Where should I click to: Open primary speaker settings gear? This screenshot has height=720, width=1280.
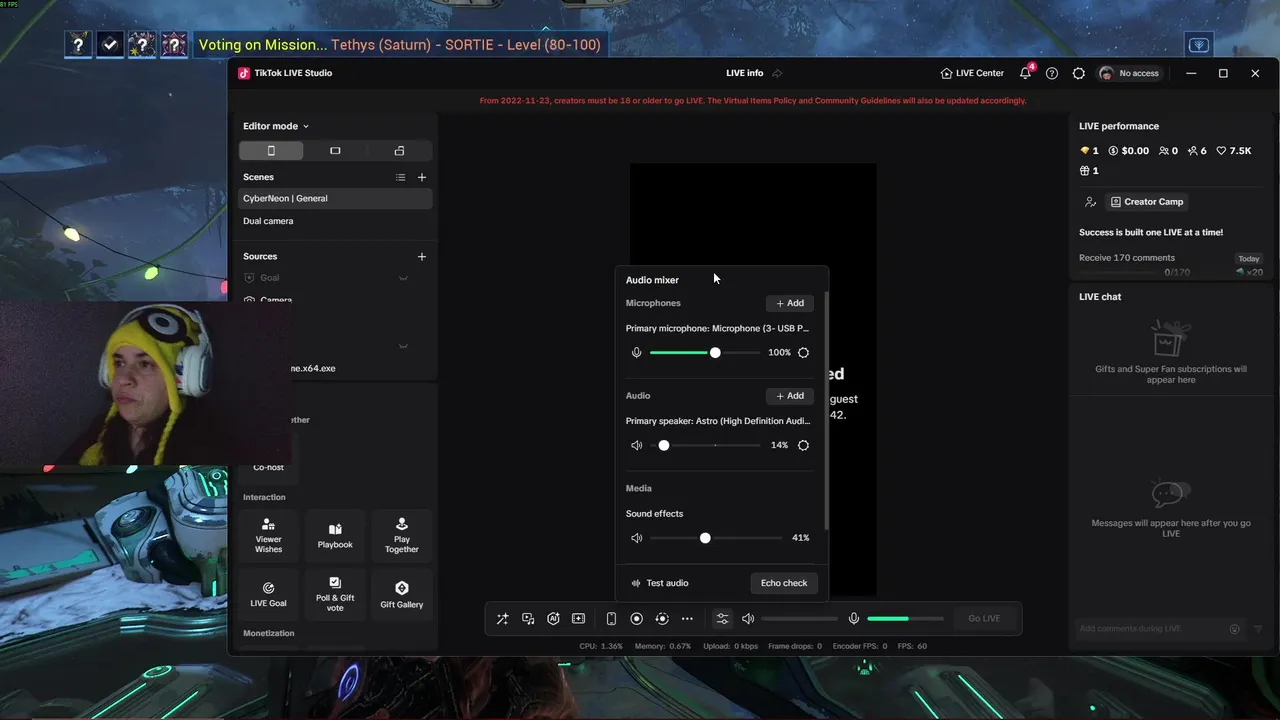tap(803, 445)
